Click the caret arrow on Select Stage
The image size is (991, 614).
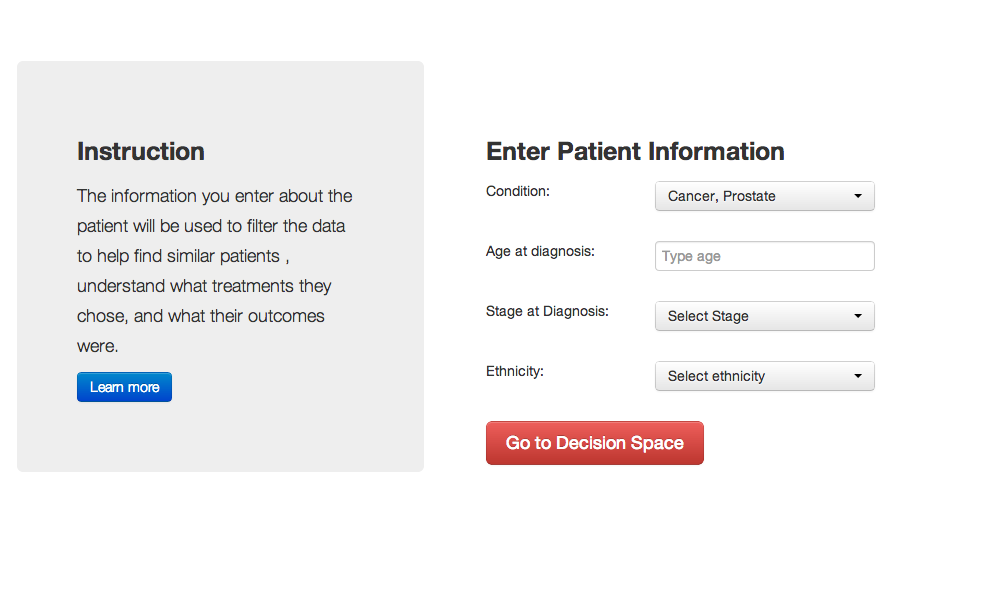pyautogui.click(x=858, y=316)
